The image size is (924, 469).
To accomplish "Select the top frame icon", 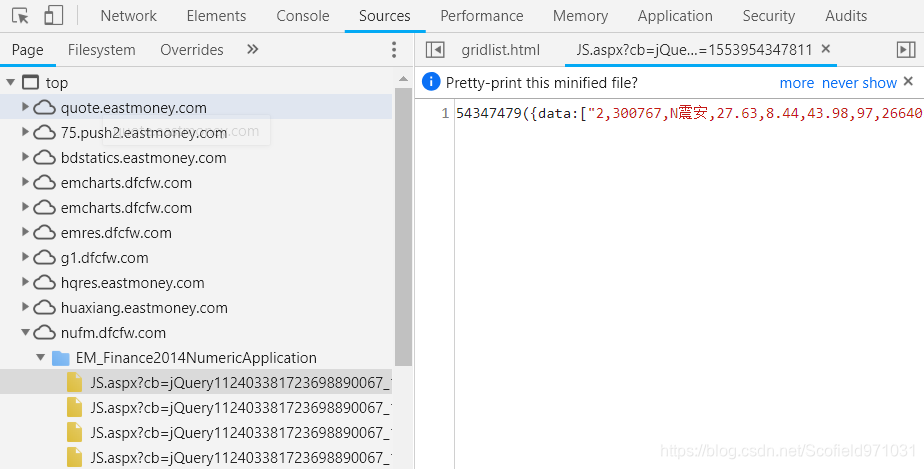I will (x=30, y=82).
